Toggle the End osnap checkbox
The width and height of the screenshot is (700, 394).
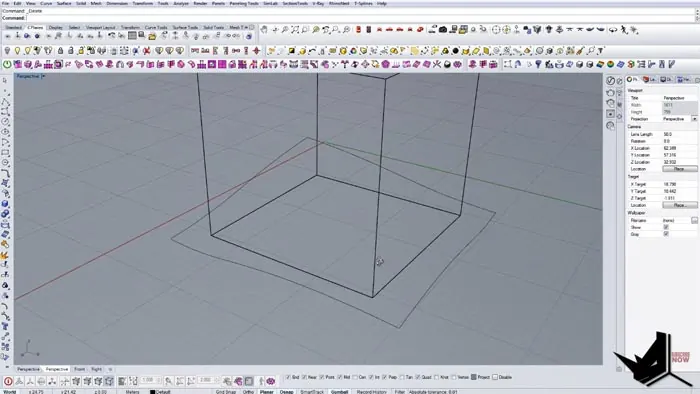point(288,377)
